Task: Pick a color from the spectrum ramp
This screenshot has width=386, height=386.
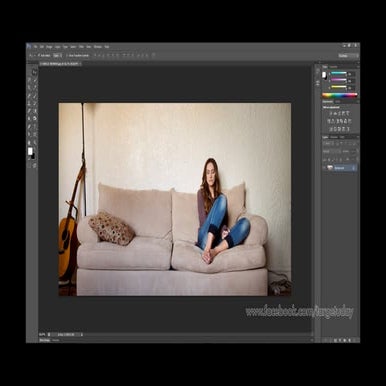Action: click(x=340, y=95)
